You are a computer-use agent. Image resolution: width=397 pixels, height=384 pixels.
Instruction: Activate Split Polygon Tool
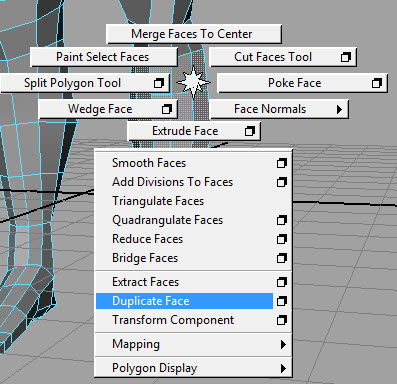click(72, 83)
